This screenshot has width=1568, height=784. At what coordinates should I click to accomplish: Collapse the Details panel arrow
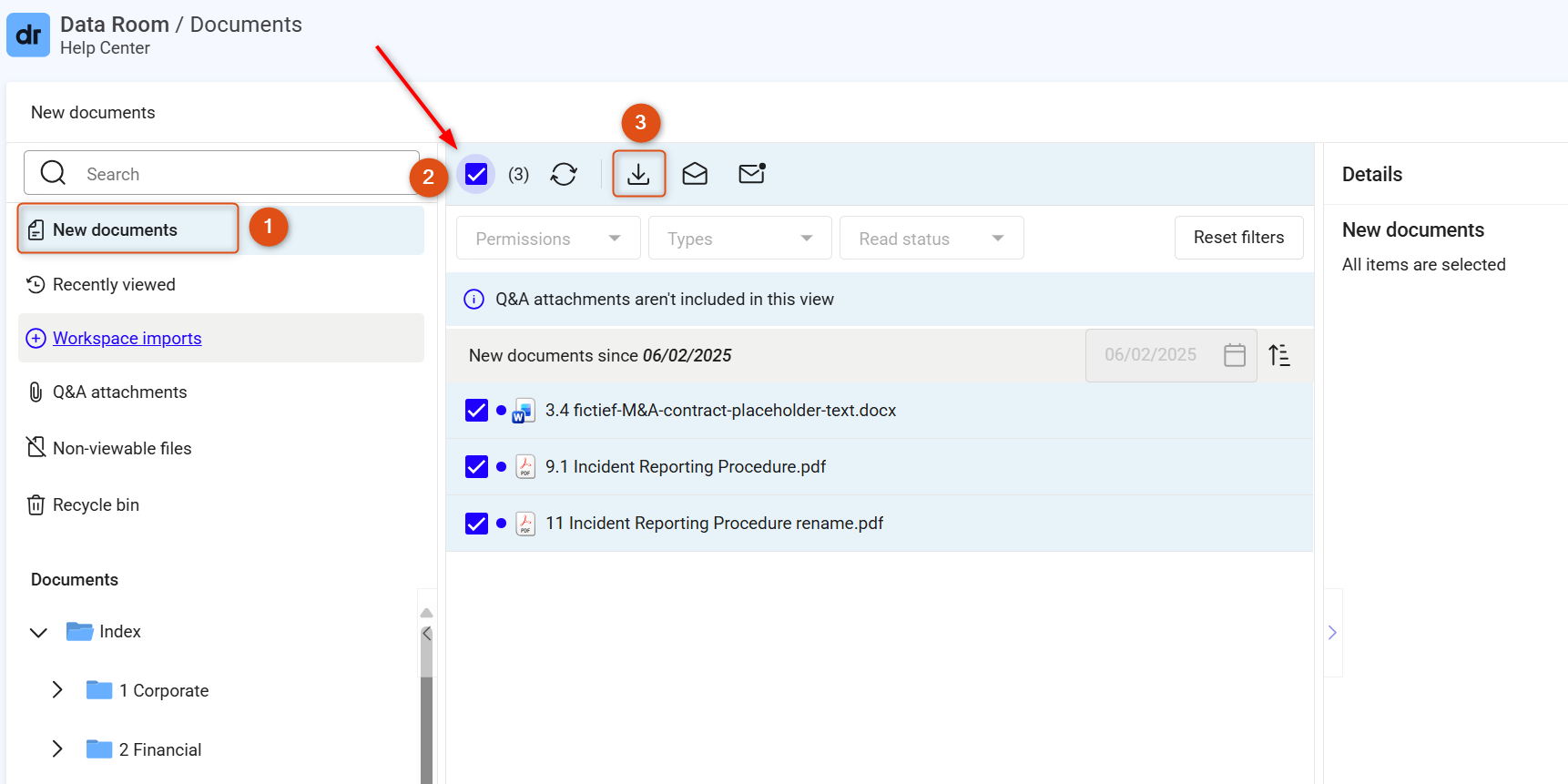[x=1332, y=633]
